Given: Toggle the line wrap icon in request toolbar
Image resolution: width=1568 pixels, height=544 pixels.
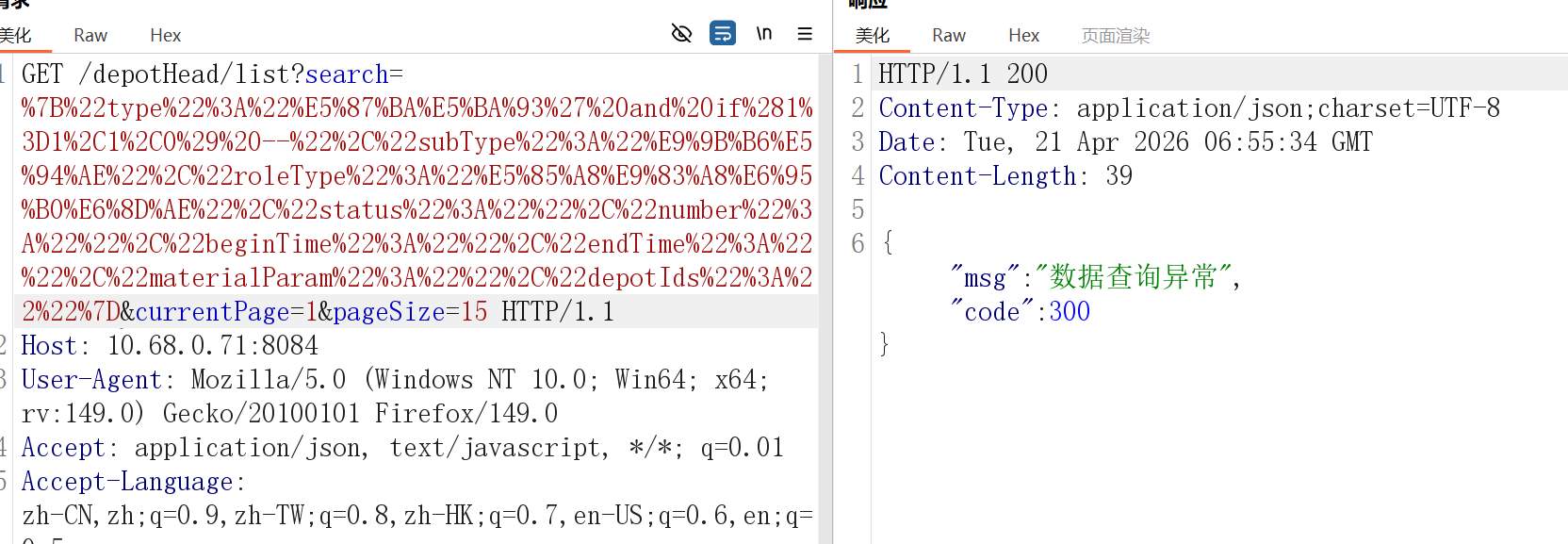Looking at the screenshot, I should [723, 34].
